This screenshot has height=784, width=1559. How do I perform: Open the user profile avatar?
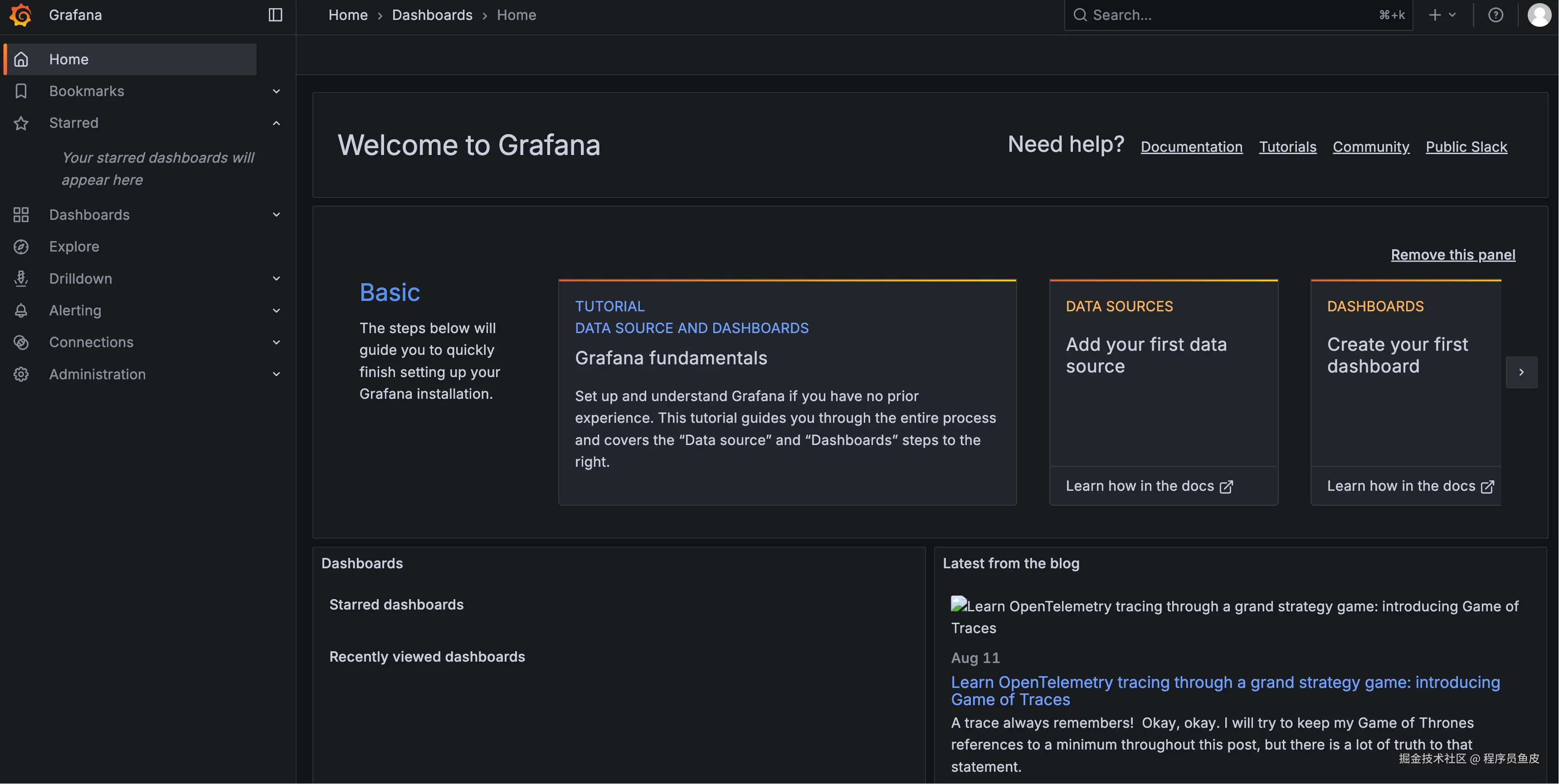(x=1539, y=15)
